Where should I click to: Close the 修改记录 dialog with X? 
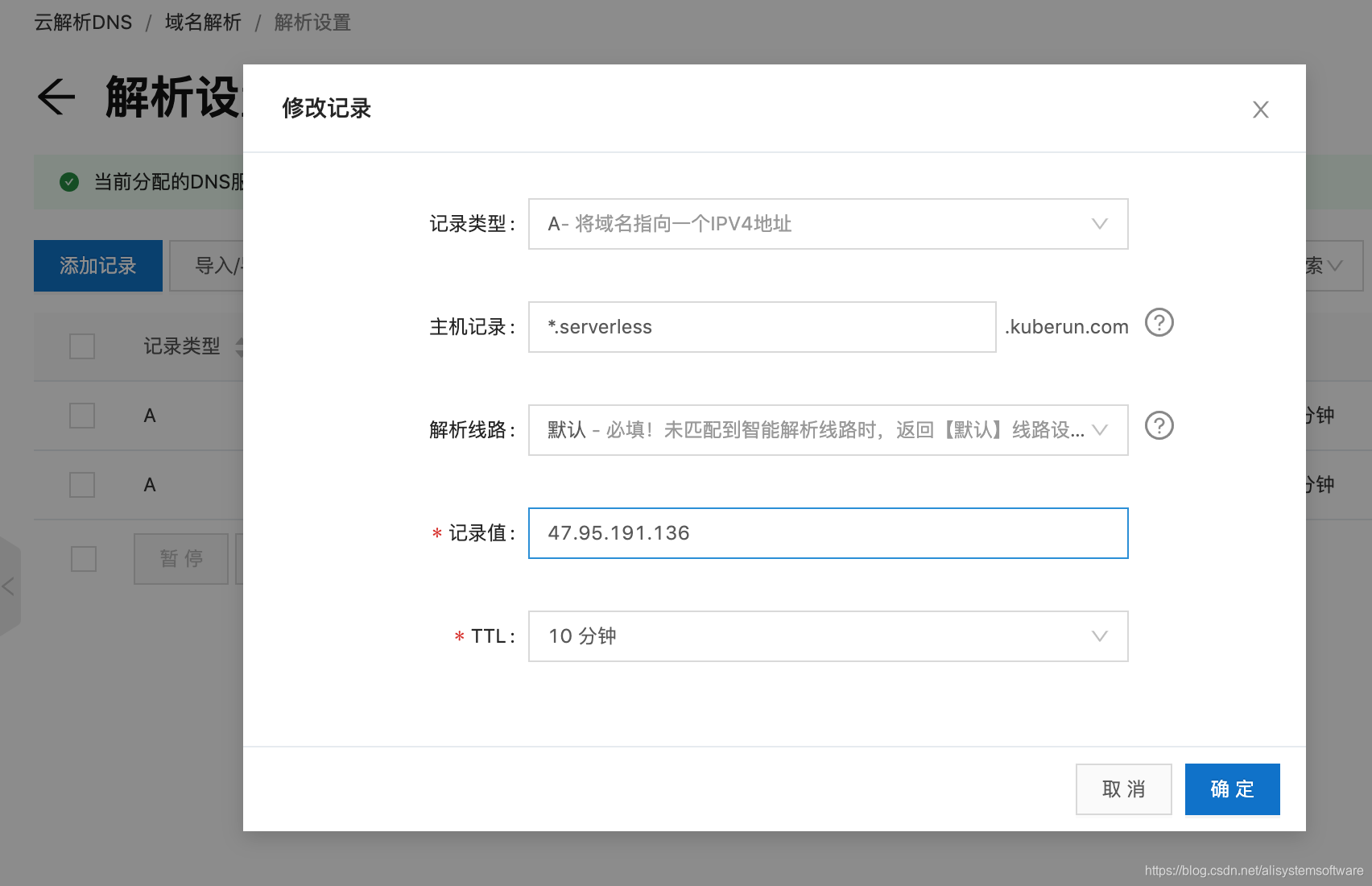tap(1261, 110)
